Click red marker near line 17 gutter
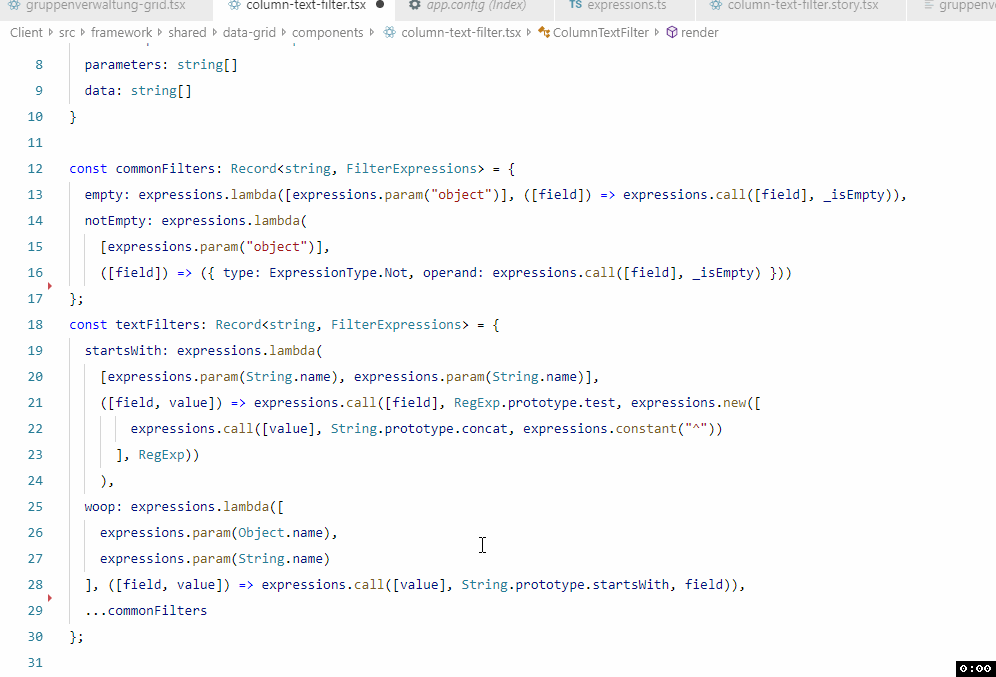This screenshot has width=996, height=677. click(50, 286)
